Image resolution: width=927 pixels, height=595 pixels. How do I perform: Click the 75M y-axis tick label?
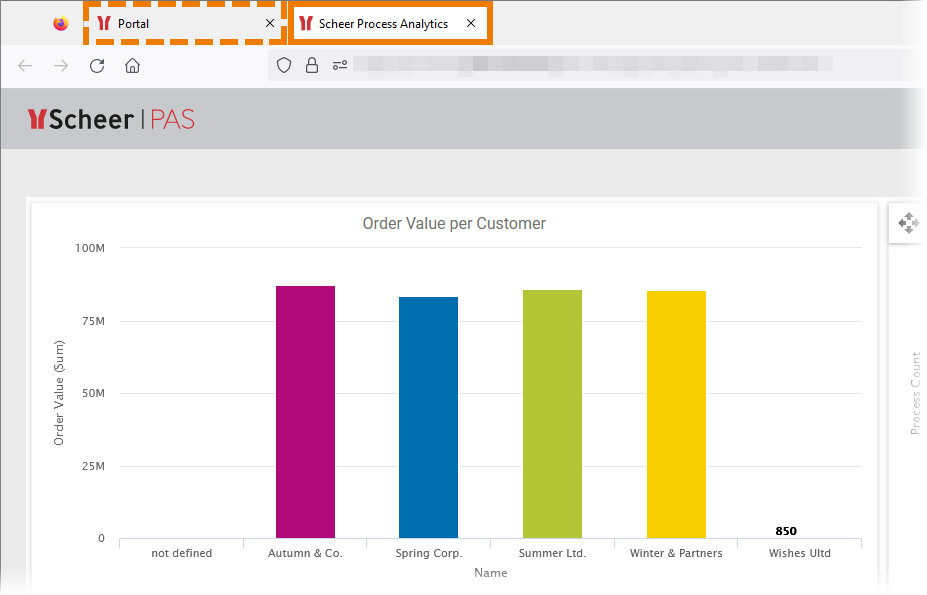93,321
